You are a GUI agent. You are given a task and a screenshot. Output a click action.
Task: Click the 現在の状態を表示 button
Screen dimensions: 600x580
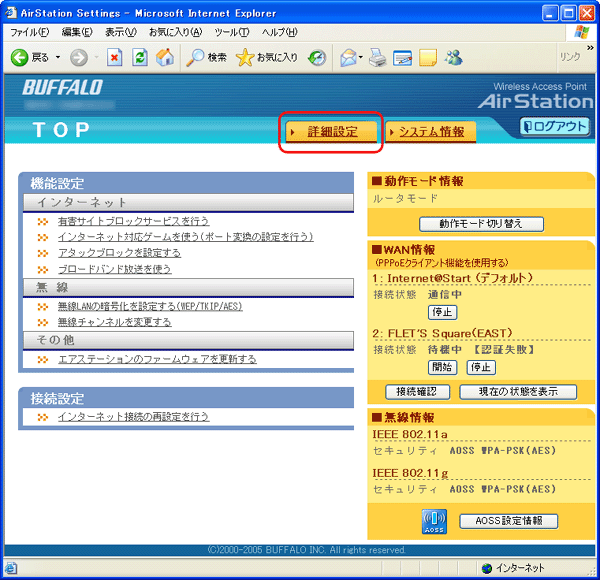tap(518, 392)
